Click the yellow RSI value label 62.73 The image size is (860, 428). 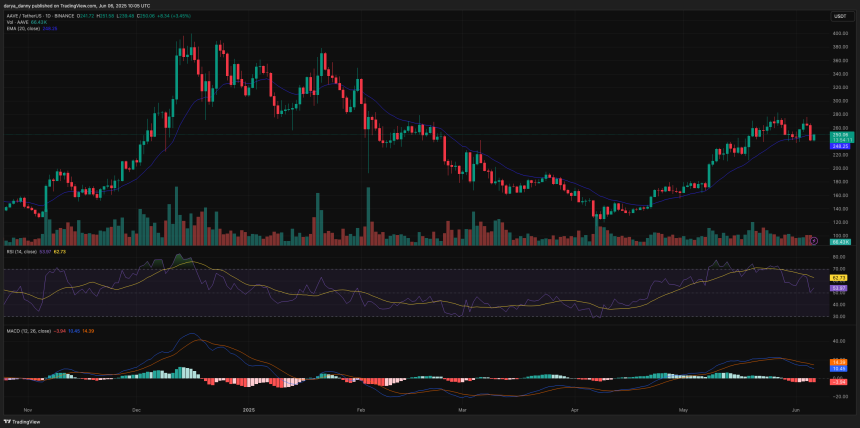840,276
